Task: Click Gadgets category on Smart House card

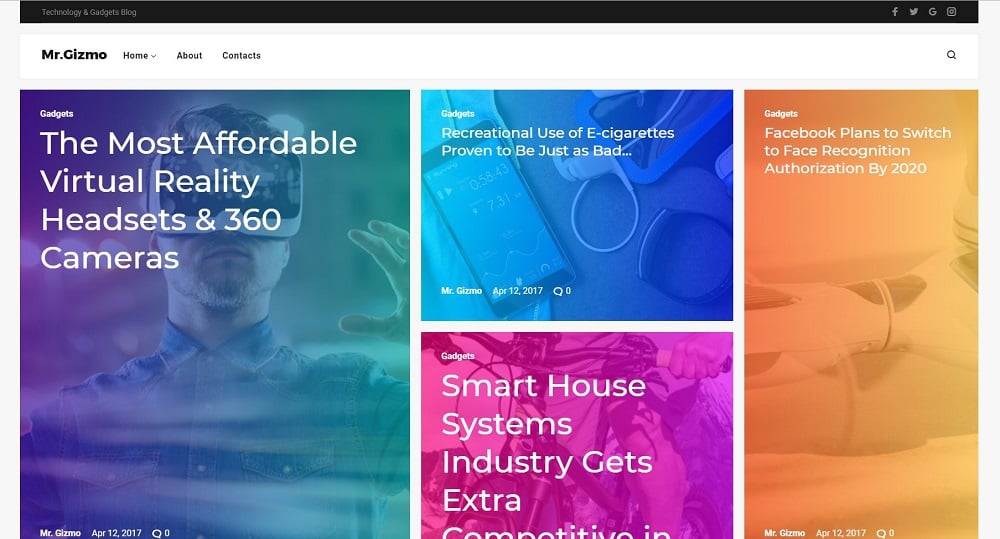Action: point(457,356)
